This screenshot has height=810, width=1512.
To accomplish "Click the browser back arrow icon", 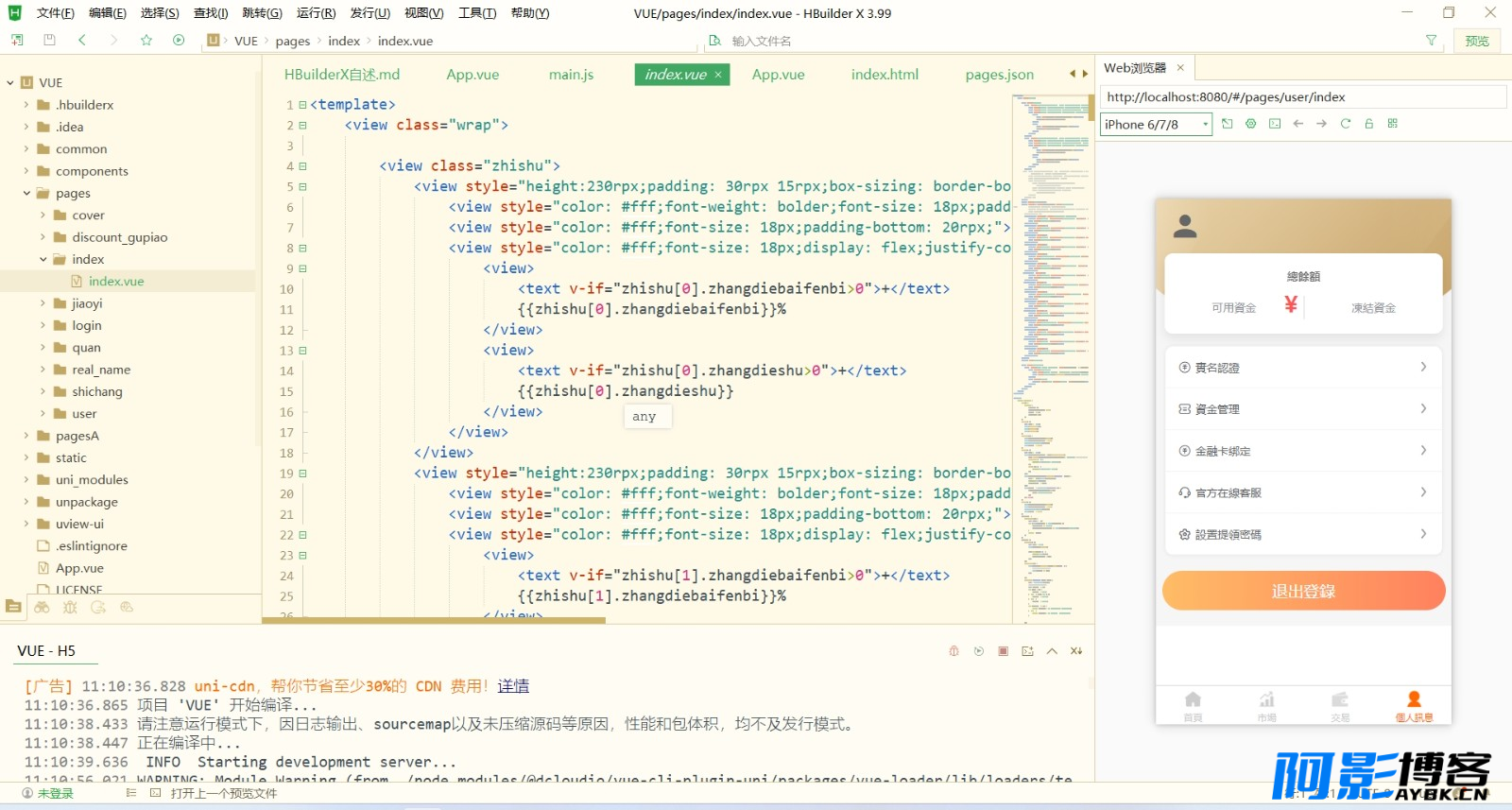I will [x=1297, y=124].
